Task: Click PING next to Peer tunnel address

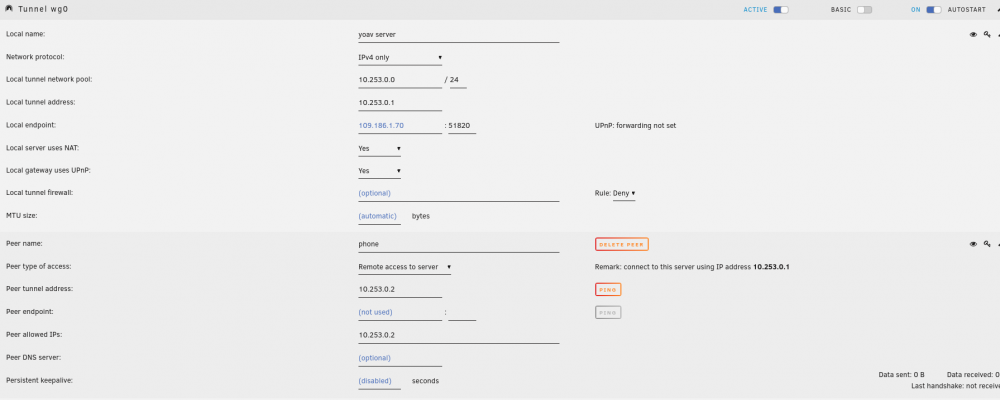Action: 608,290
